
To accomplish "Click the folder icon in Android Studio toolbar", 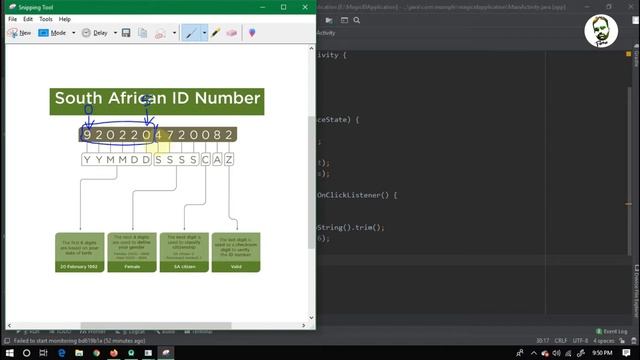I will coord(329,20).
